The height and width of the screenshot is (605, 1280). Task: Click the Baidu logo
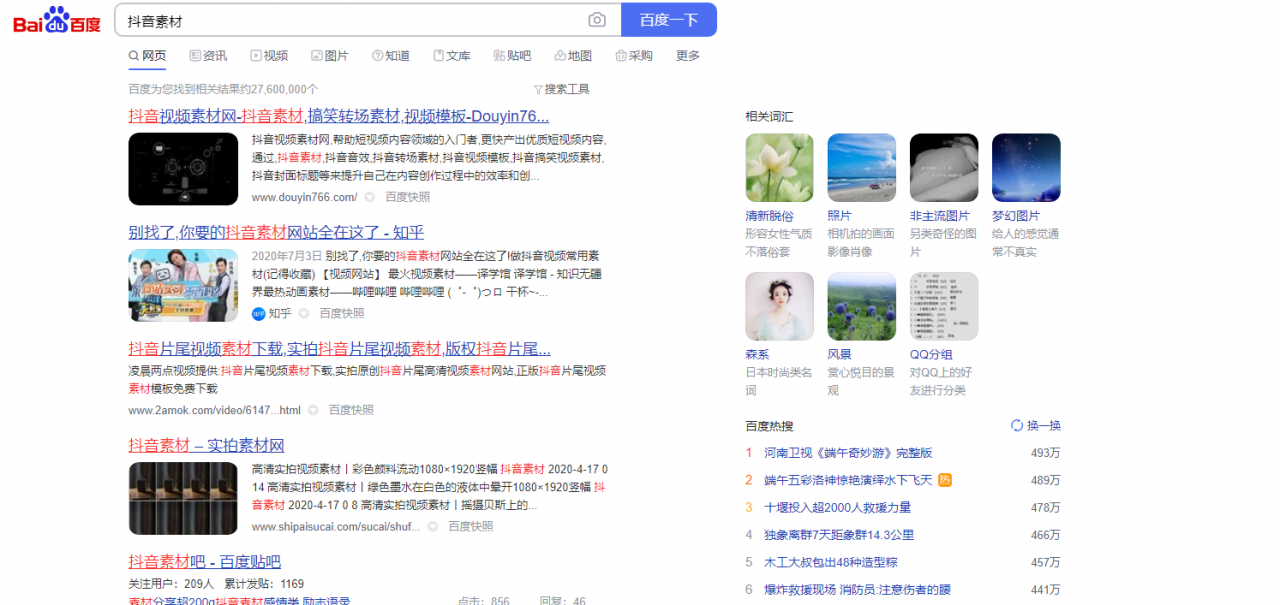click(57, 20)
